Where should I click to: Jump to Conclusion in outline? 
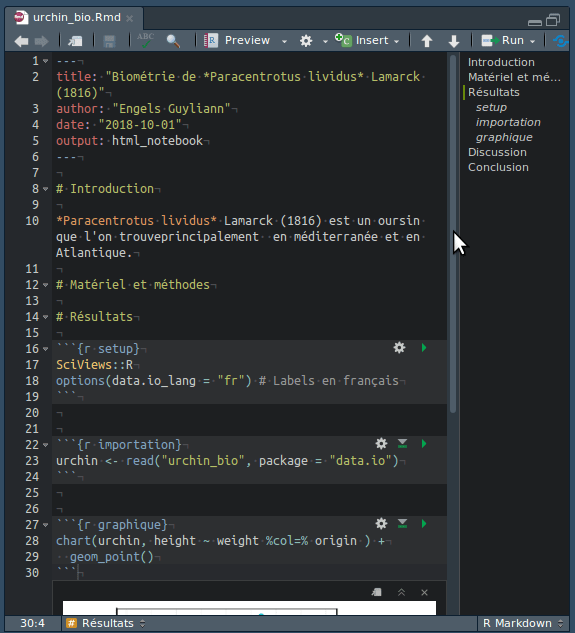tap(498, 167)
